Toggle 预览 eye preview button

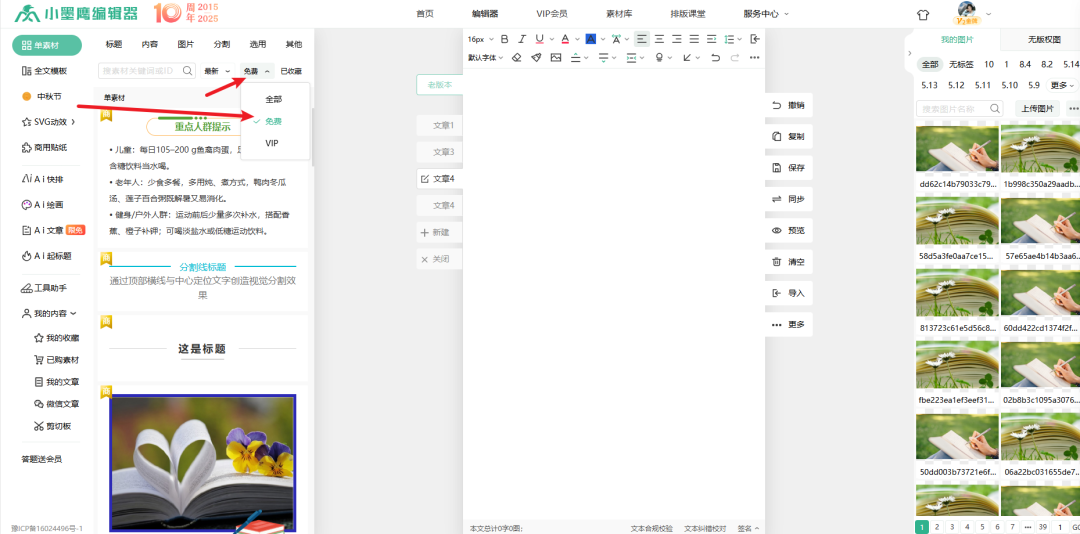(788, 230)
